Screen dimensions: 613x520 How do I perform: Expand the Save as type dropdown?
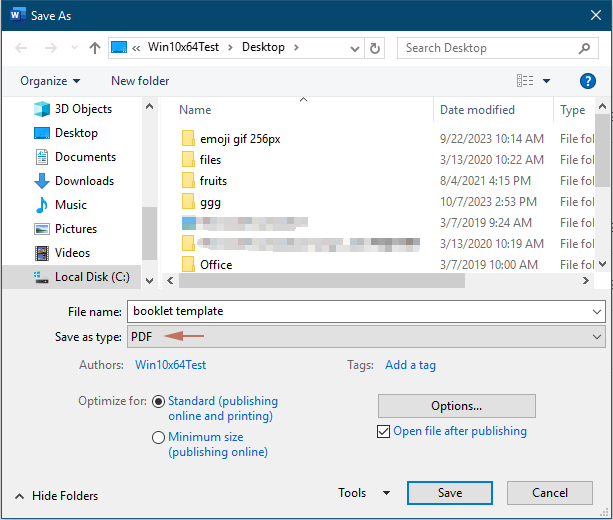[x=366, y=337]
